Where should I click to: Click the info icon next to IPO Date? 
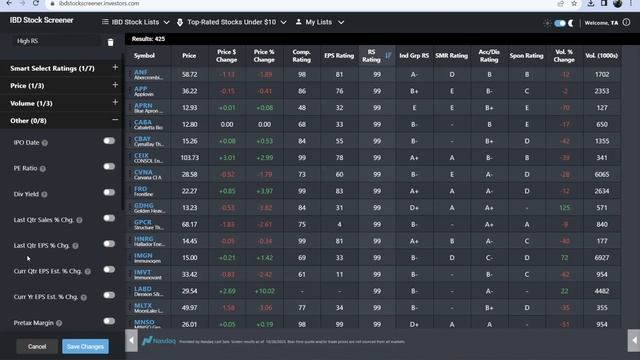point(45,143)
